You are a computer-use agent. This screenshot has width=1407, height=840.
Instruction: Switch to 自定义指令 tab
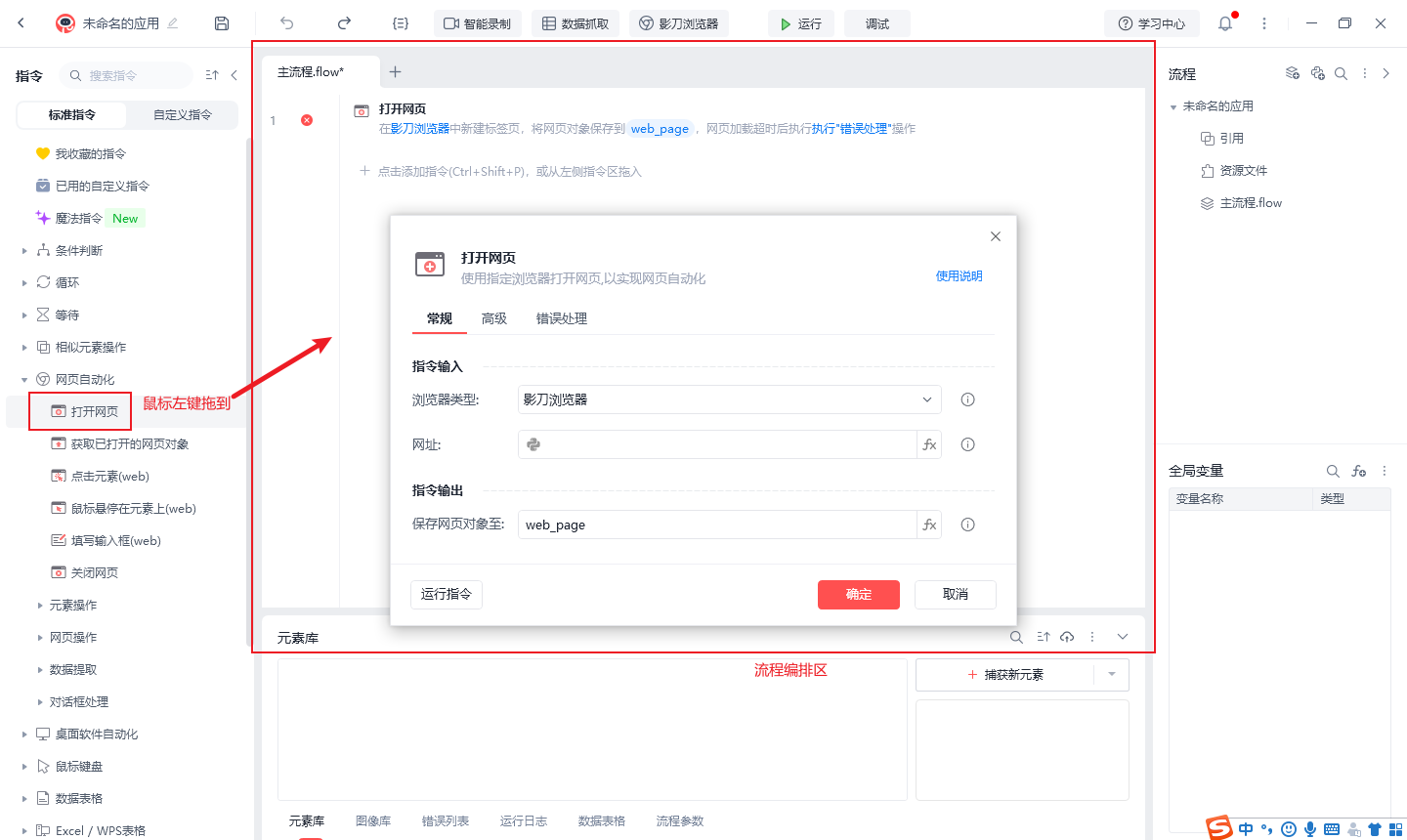(x=183, y=114)
